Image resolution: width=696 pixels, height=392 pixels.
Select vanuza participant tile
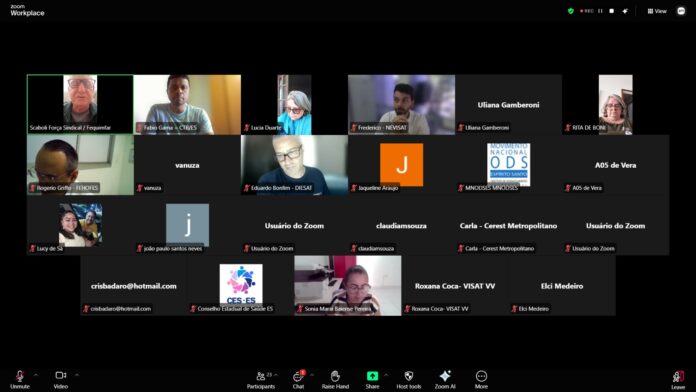[x=187, y=165]
